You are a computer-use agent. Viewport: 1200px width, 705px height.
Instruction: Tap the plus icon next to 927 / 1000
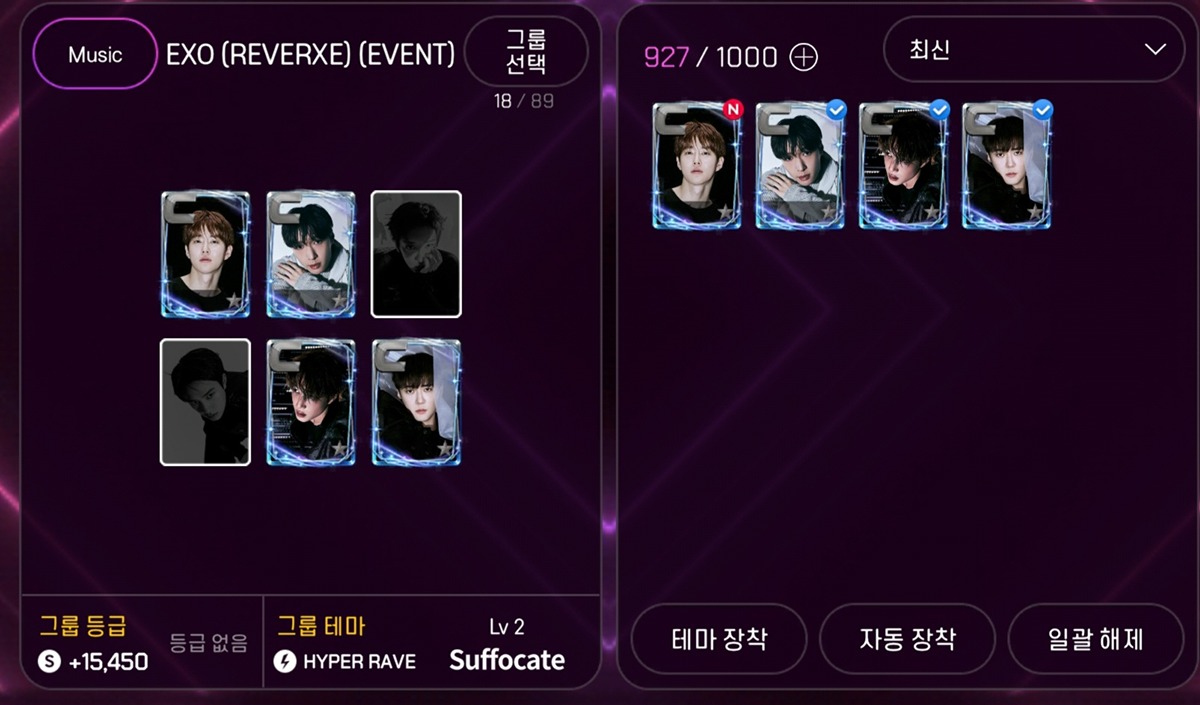(x=804, y=57)
